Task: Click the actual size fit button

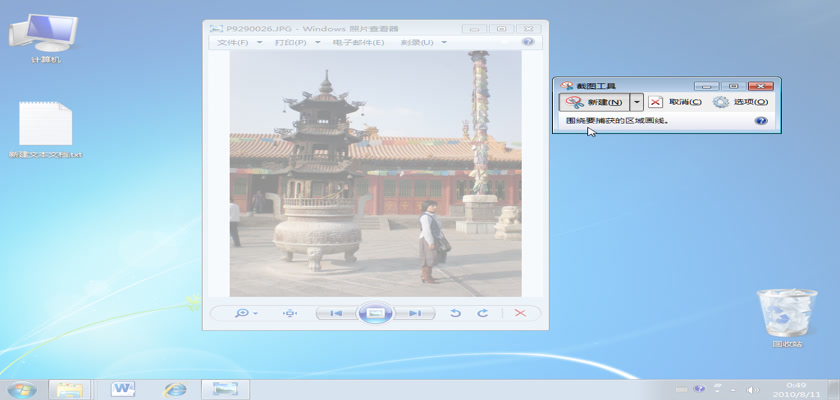Action: 290,313
